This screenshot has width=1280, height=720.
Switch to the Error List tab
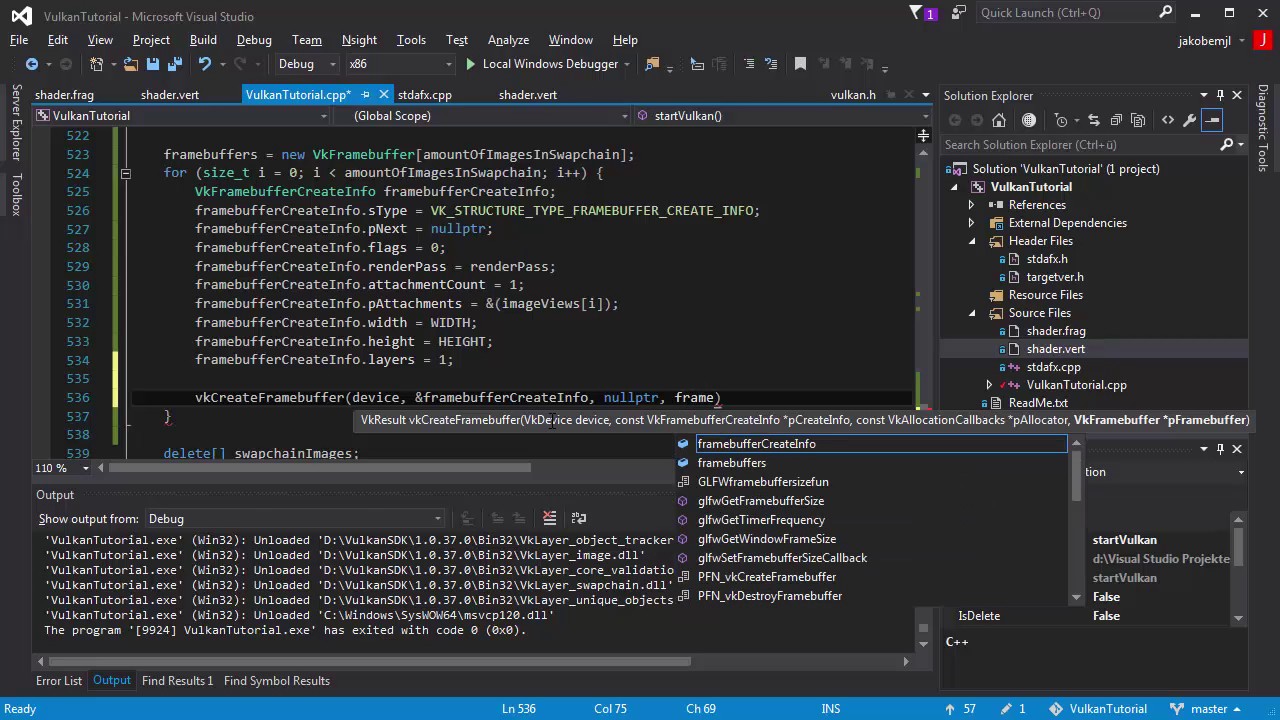click(59, 681)
